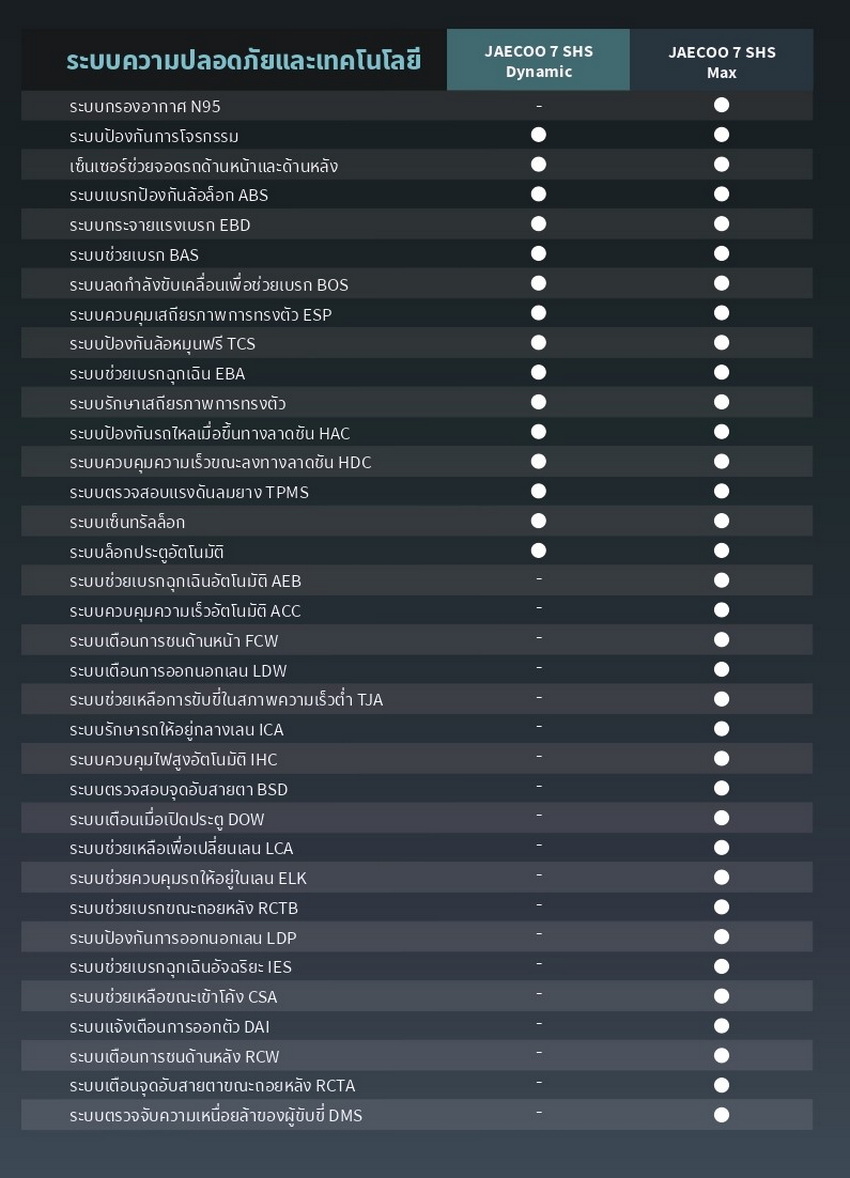The image size is (850, 1178).
Task: Select the JAECOO 7 SHS Max column header
Action: click(x=721, y=61)
